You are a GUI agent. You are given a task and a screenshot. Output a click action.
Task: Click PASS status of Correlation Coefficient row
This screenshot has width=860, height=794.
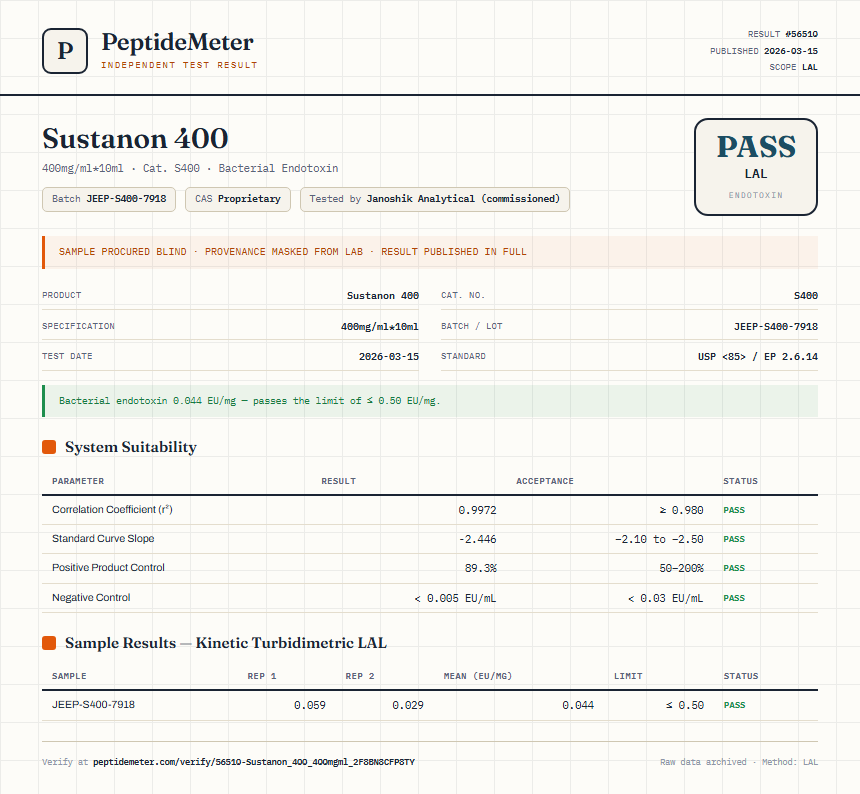point(734,510)
